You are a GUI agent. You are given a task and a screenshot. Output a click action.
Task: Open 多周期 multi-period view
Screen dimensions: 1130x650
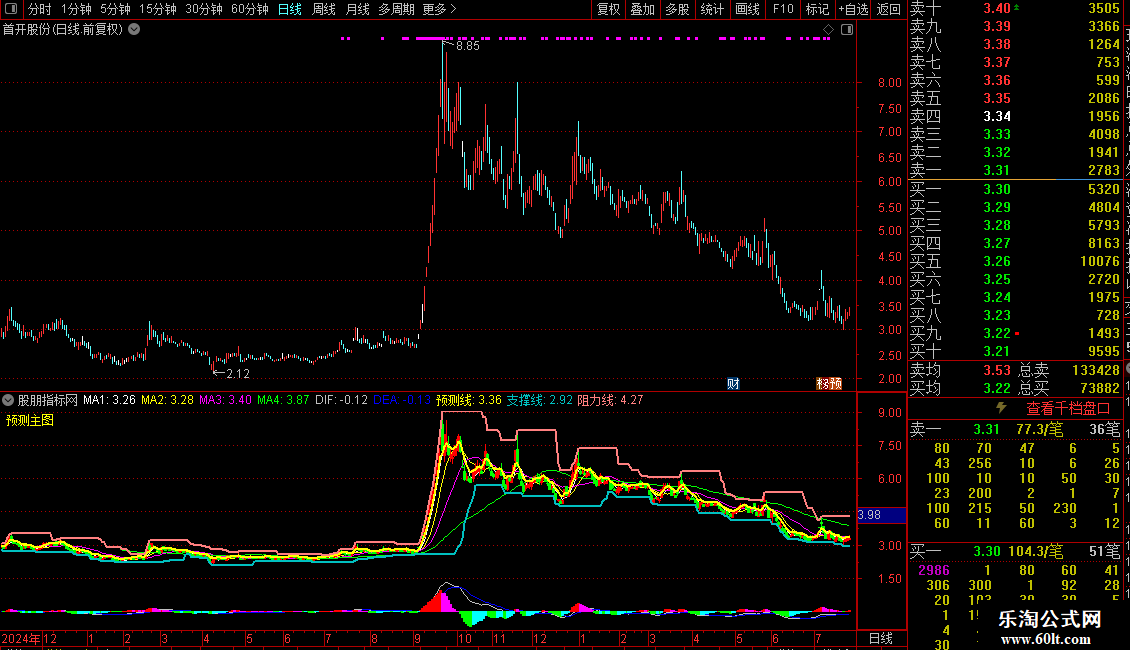tap(396, 9)
